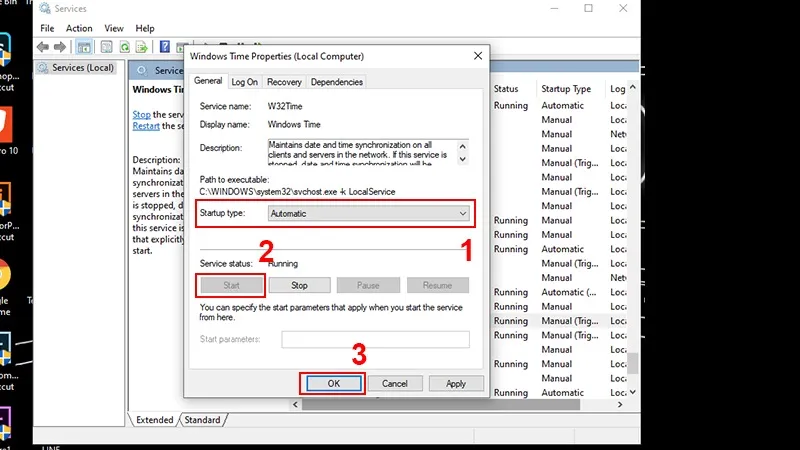This screenshot has height=450, width=800.
Task: Confirm the dialog with OK
Action: click(x=333, y=383)
